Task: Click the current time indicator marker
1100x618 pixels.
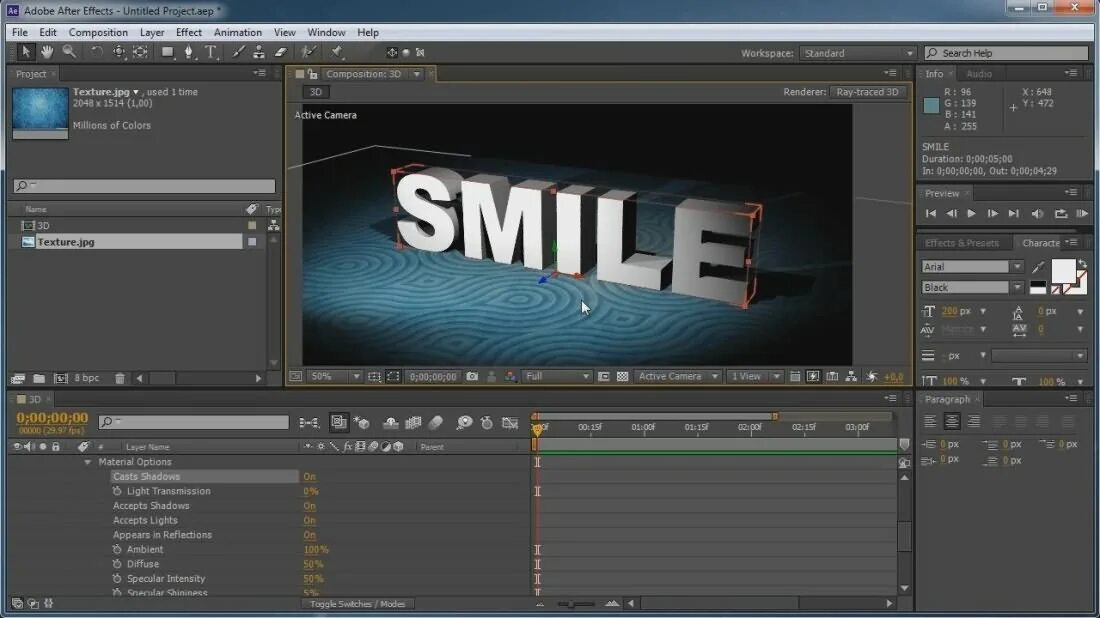Action: point(537,428)
